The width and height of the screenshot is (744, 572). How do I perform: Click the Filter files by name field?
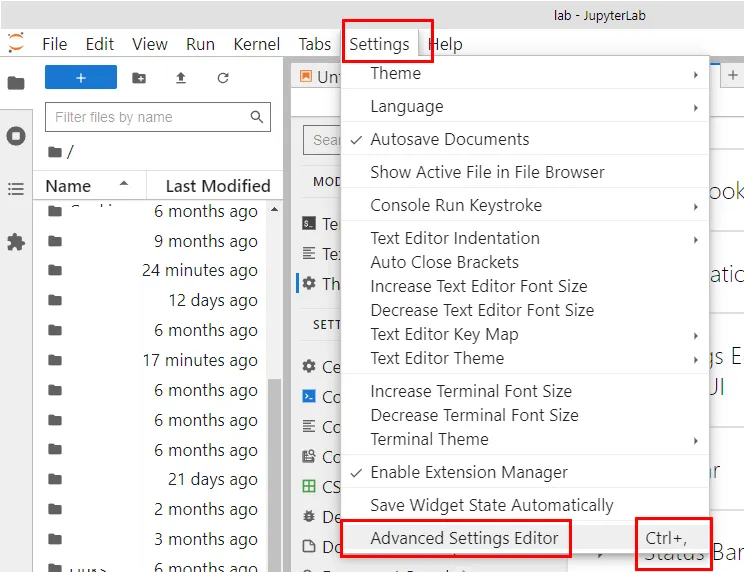point(148,117)
